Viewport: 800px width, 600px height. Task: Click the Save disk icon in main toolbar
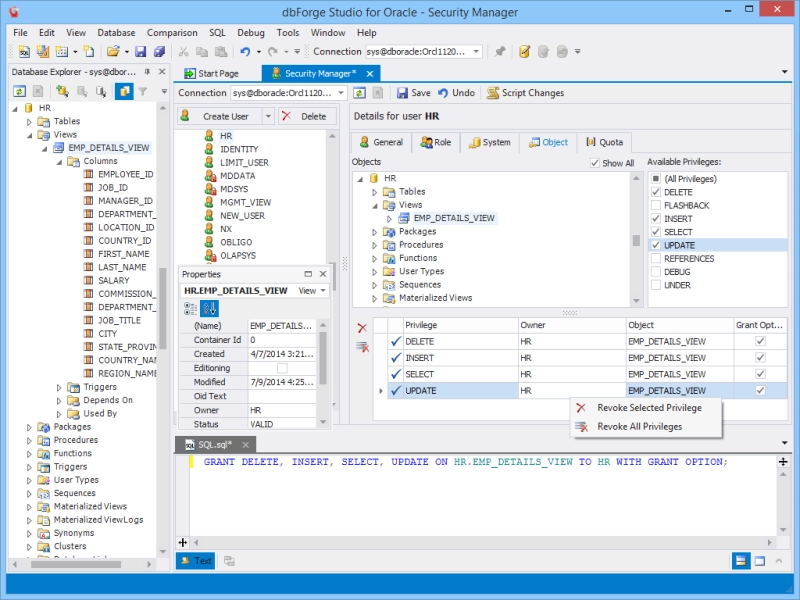tap(140, 52)
